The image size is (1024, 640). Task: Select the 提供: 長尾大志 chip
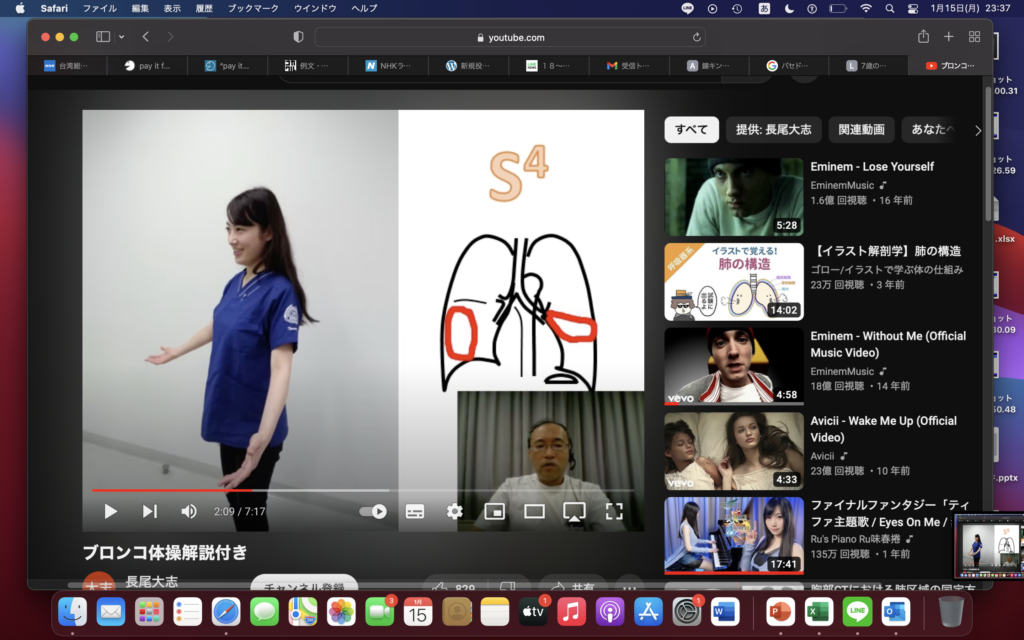tap(773, 129)
